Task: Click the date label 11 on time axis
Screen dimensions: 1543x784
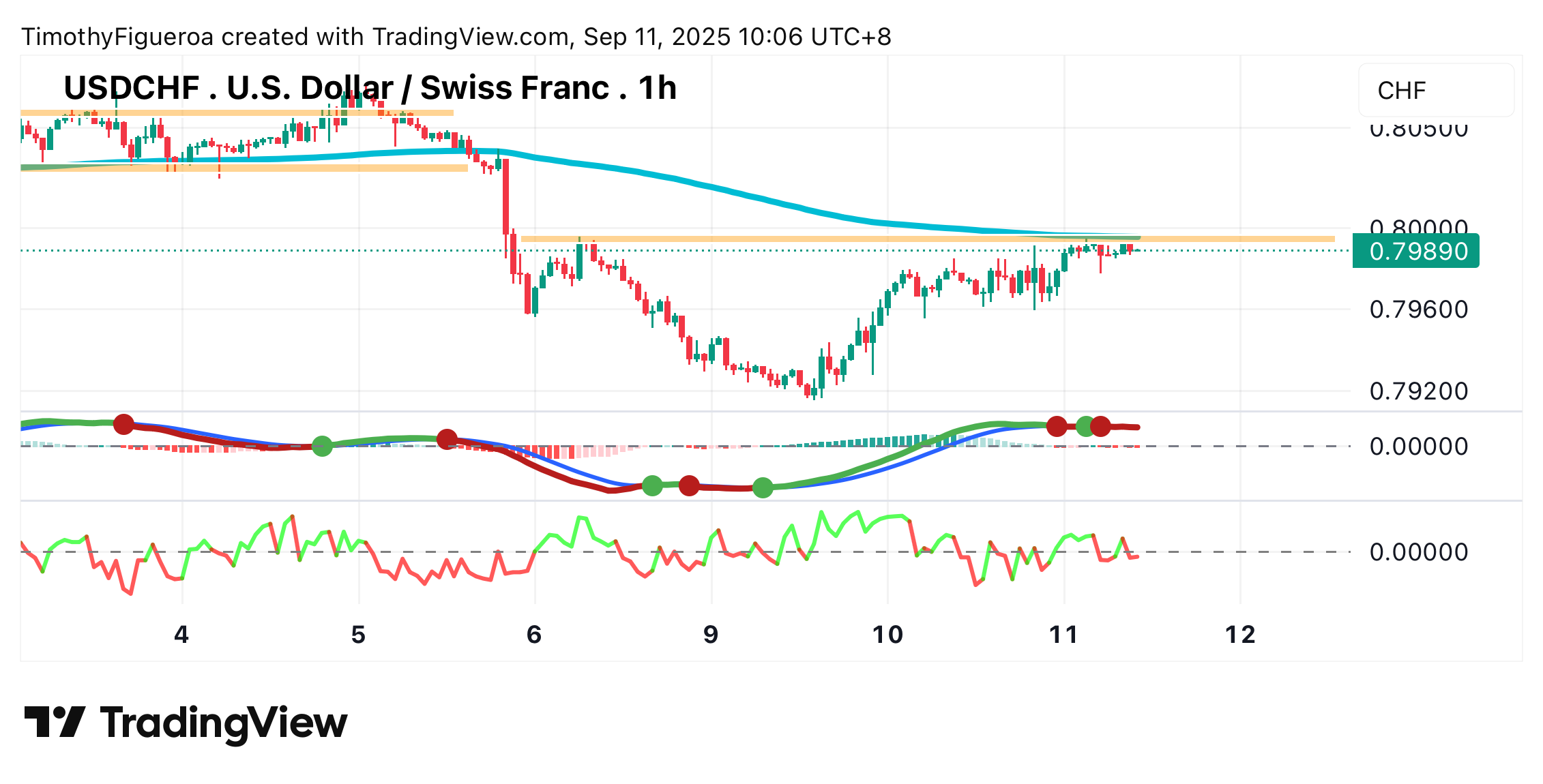Action: [1063, 635]
